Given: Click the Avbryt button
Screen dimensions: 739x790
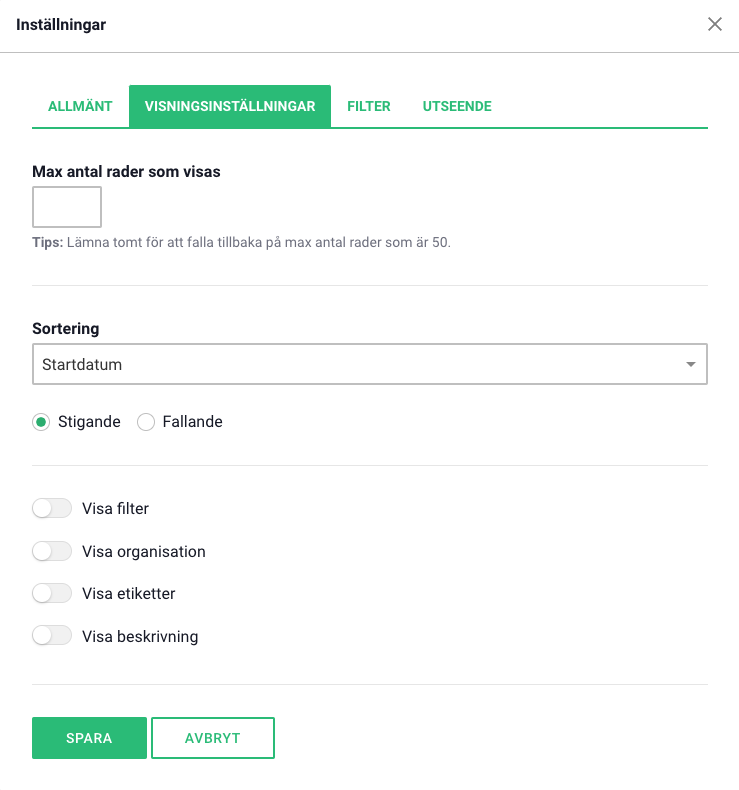Looking at the screenshot, I should pyautogui.click(x=212, y=738).
